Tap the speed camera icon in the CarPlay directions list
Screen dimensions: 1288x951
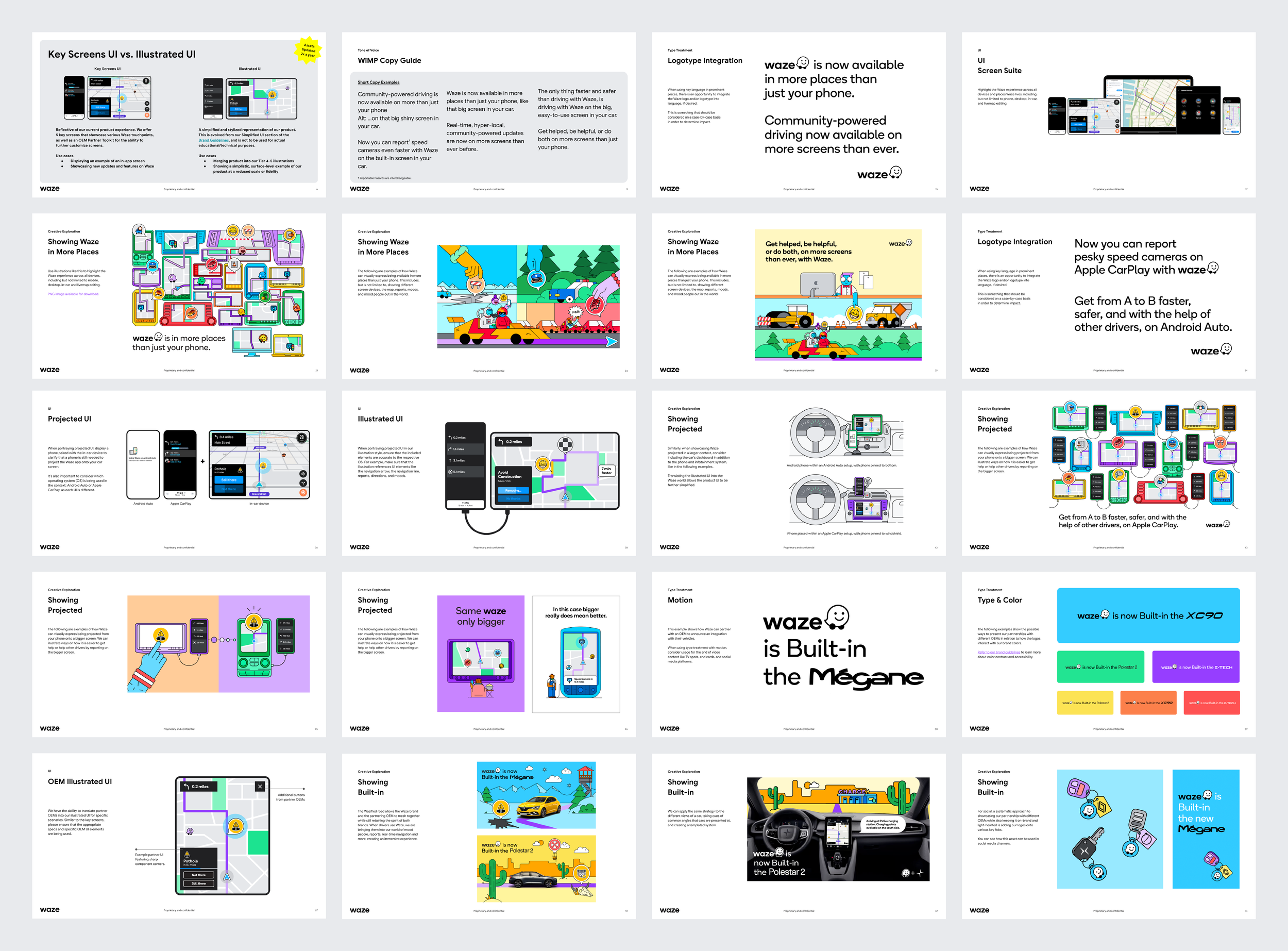click(450, 472)
